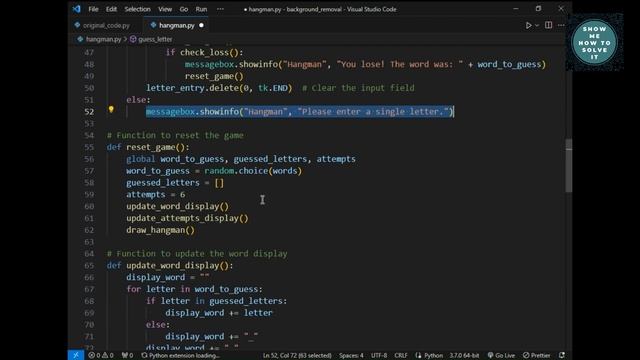Select the hangman.py editor tab
The image size is (640, 360).
click(176, 25)
